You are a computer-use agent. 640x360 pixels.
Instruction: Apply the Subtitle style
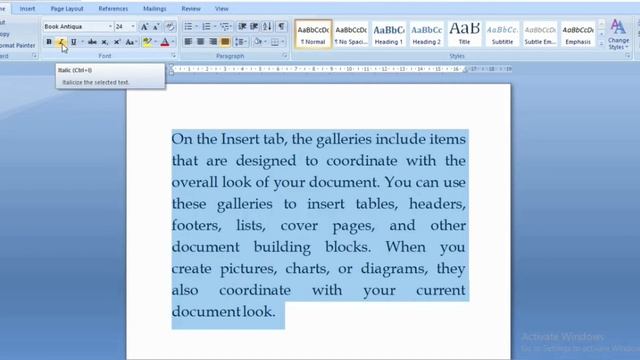(502, 34)
